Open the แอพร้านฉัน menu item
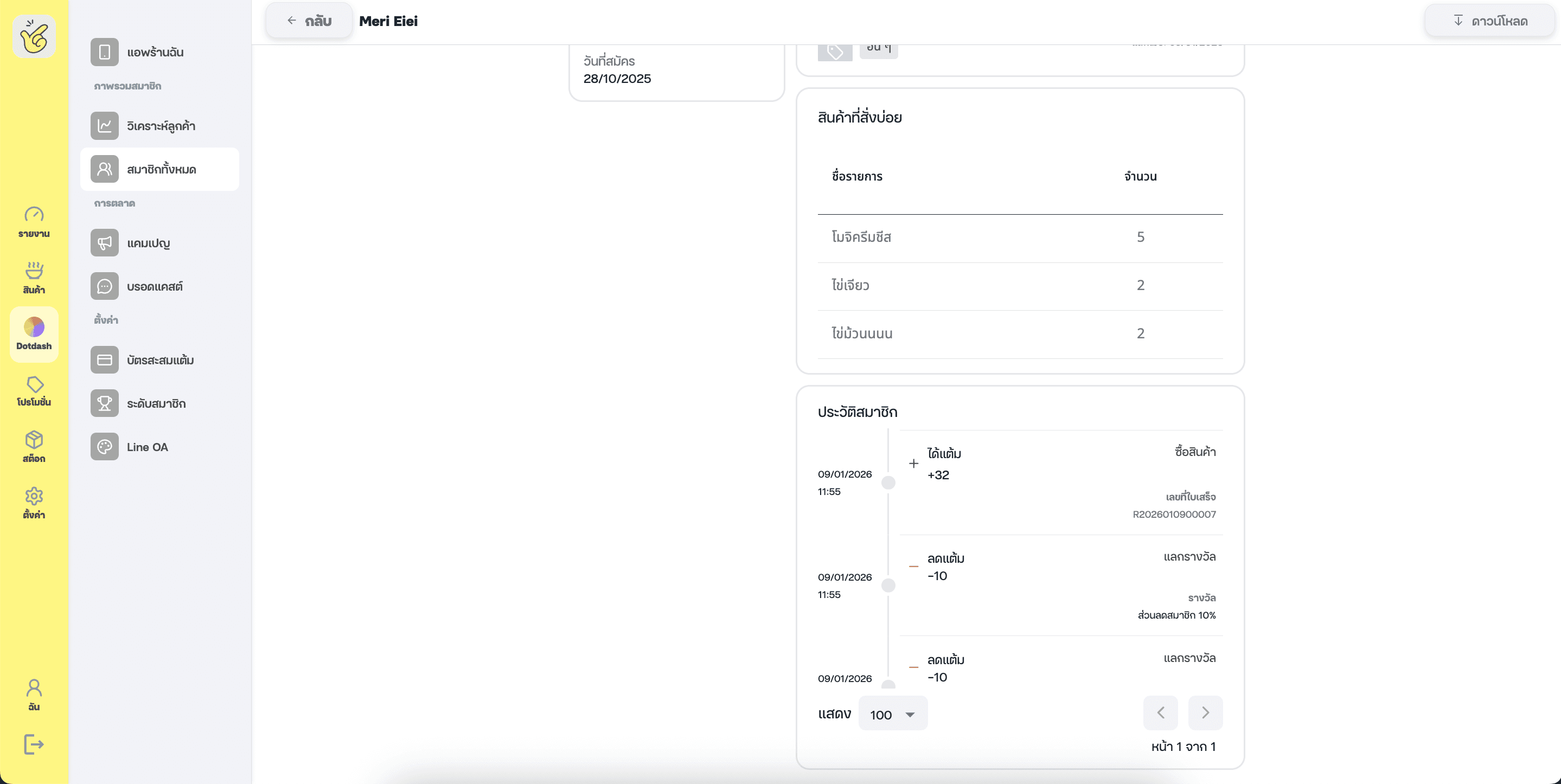 pos(155,52)
